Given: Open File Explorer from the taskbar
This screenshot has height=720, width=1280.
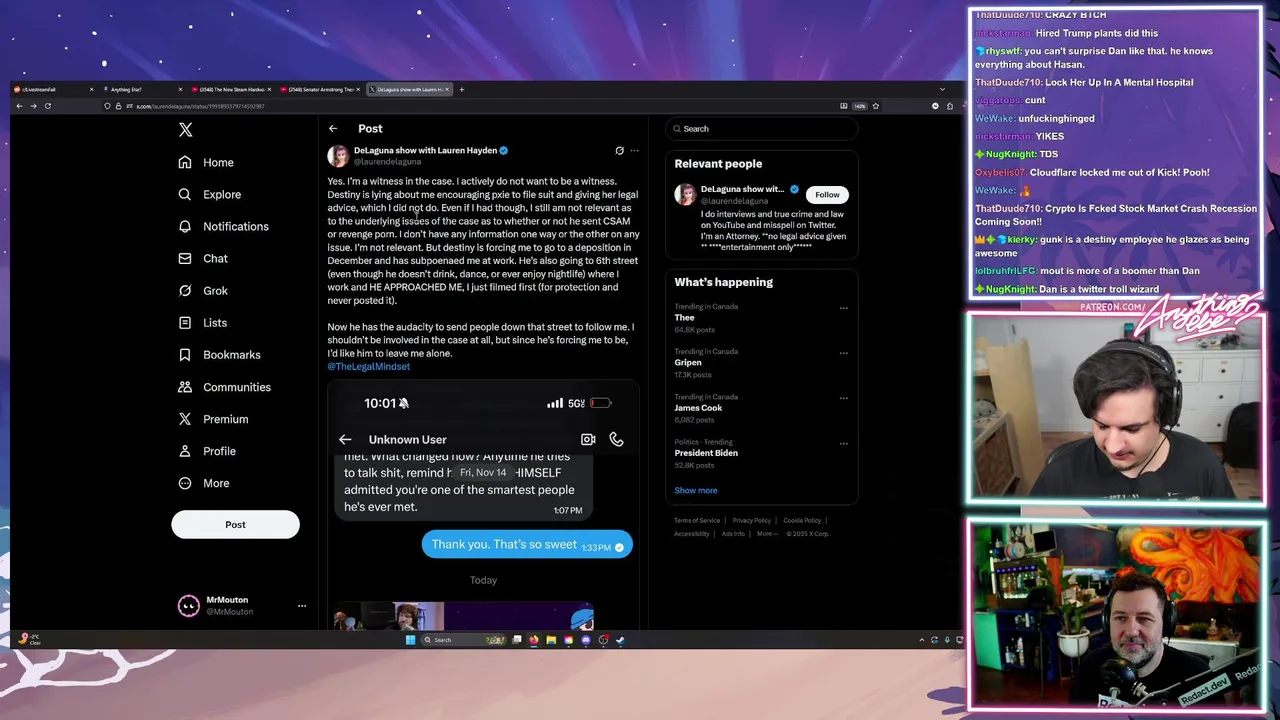Looking at the screenshot, I should coord(551,640).
